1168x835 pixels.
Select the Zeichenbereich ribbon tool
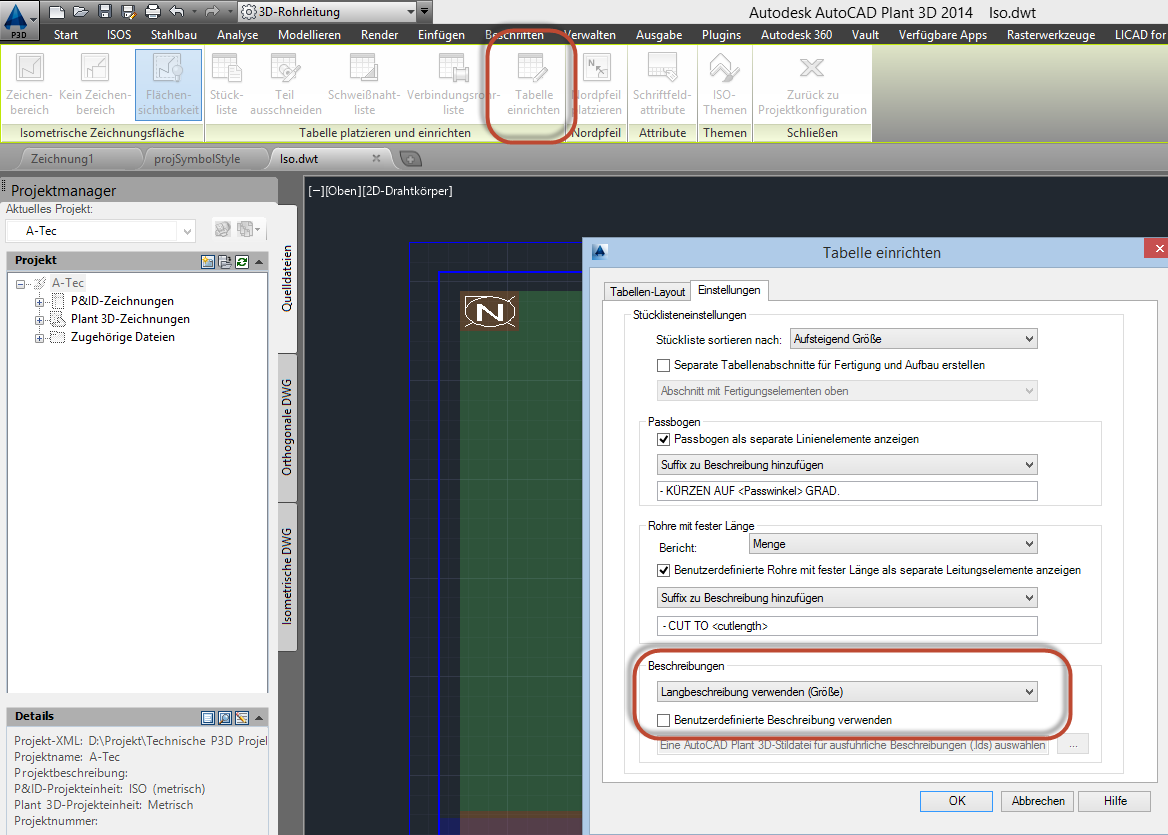(x=30, y=85)
